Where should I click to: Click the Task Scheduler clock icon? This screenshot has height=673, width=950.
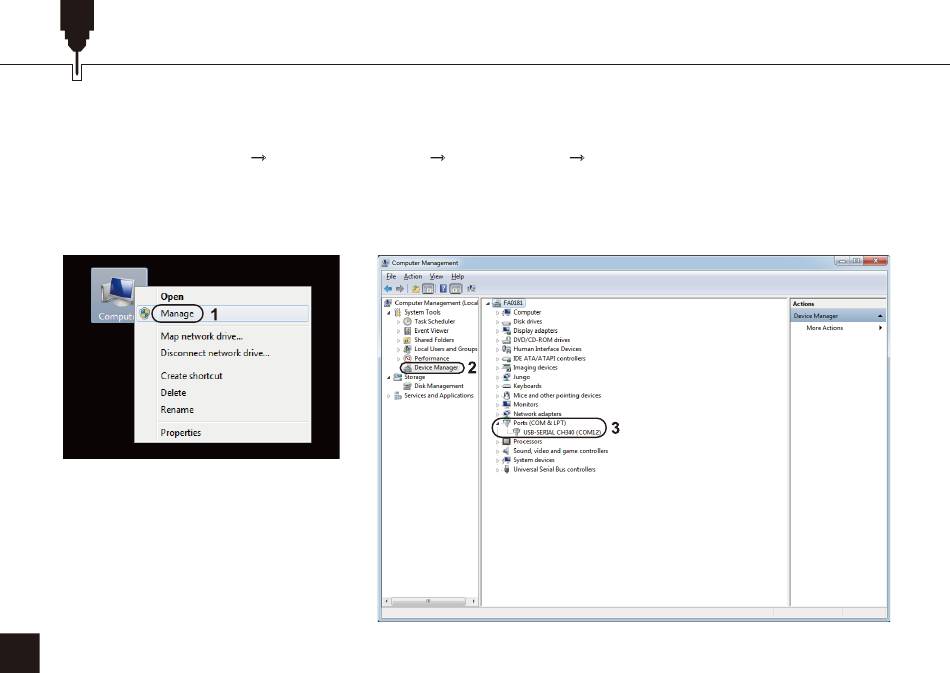click(408, 322)
